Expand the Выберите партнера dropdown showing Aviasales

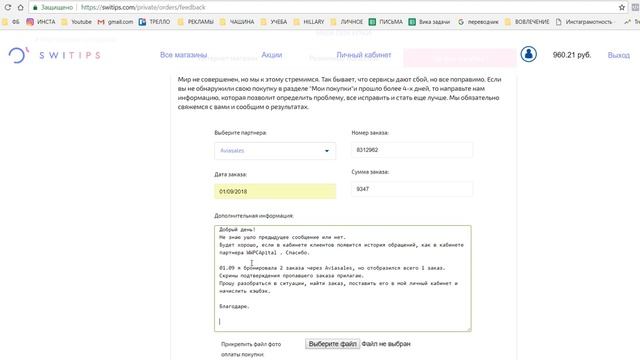(275, 151)
